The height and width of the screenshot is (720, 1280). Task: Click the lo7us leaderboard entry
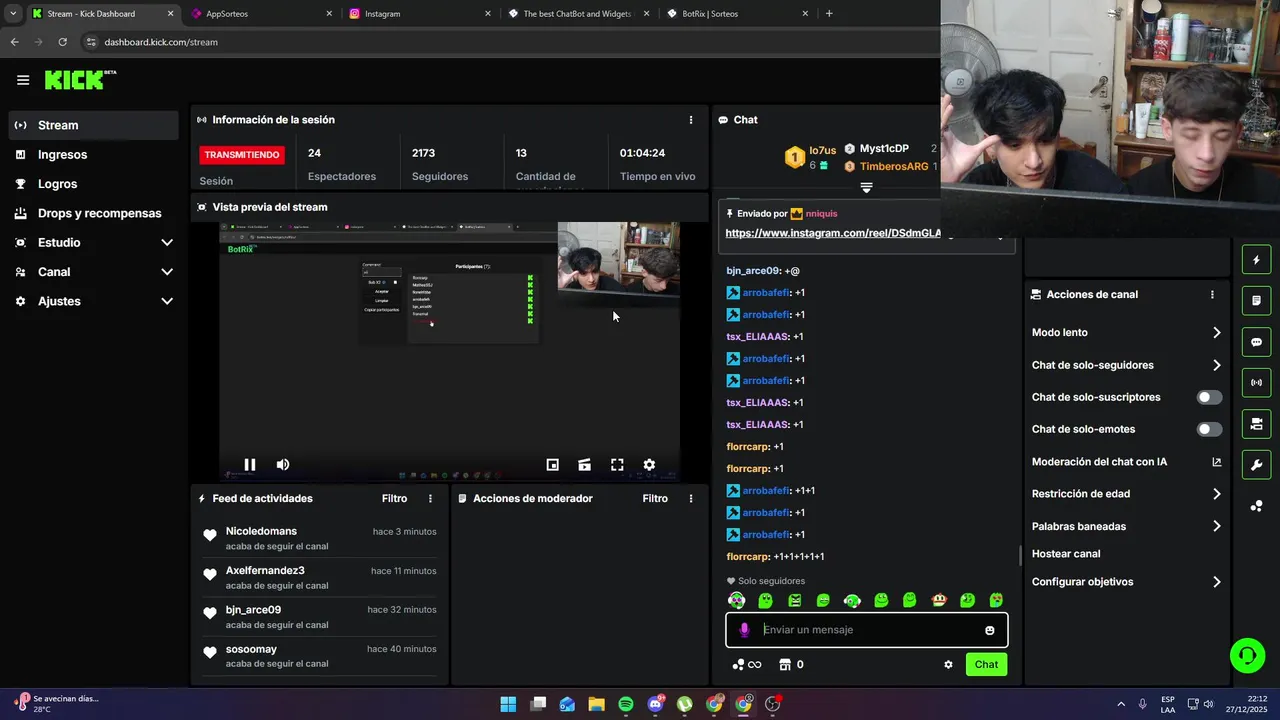coord(811,157)
